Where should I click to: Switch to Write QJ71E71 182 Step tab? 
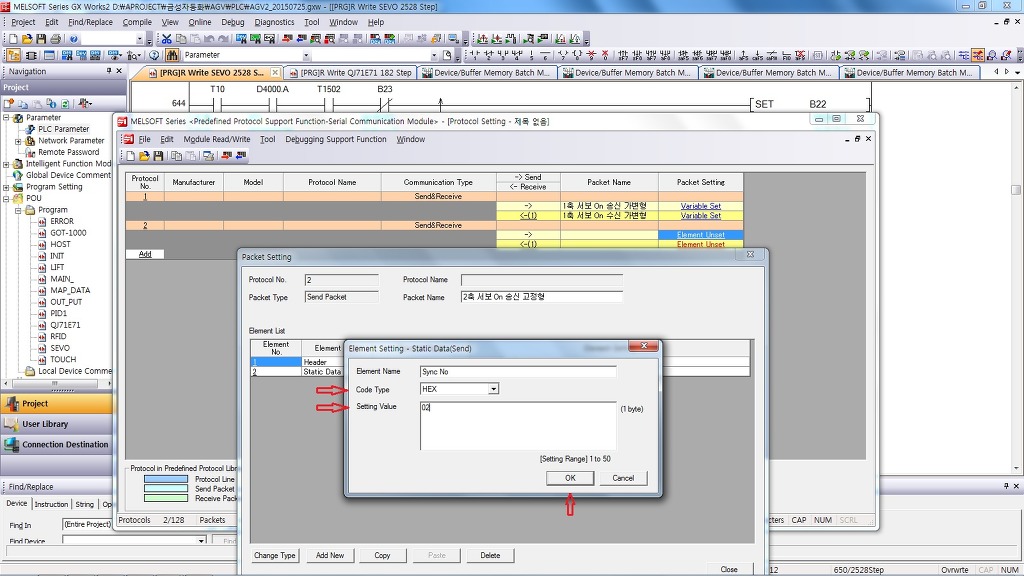pyautogui.click(x=355, y=73)
